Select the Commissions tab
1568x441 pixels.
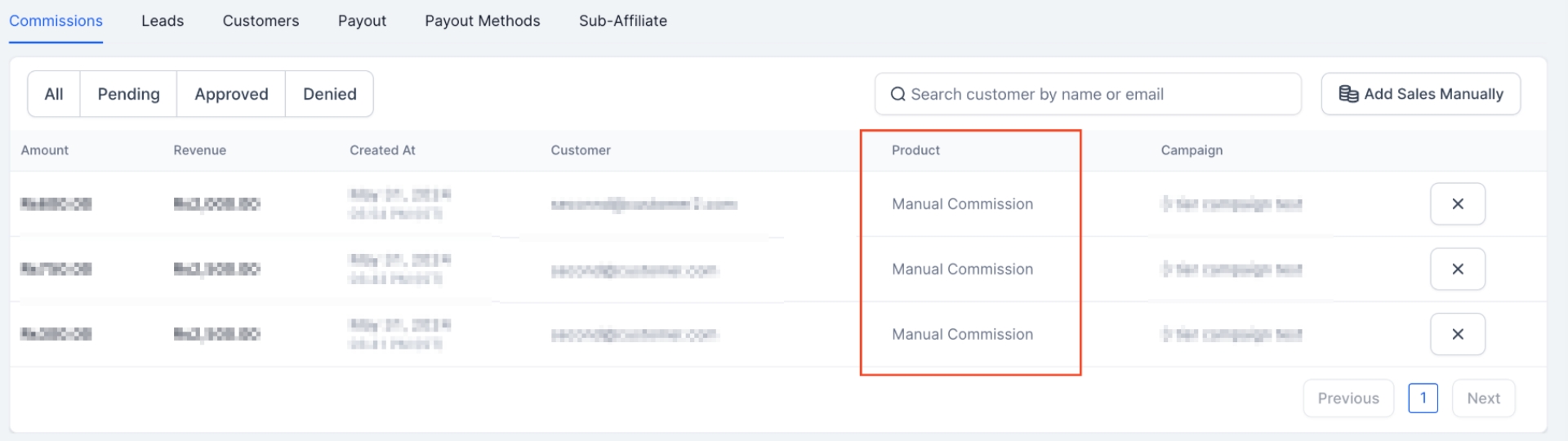(x=56, y=21)
